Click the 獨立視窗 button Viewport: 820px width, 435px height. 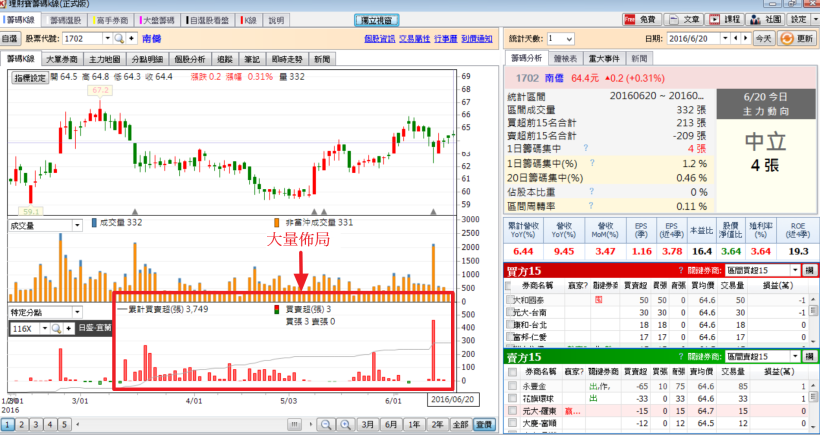[377, 20]
